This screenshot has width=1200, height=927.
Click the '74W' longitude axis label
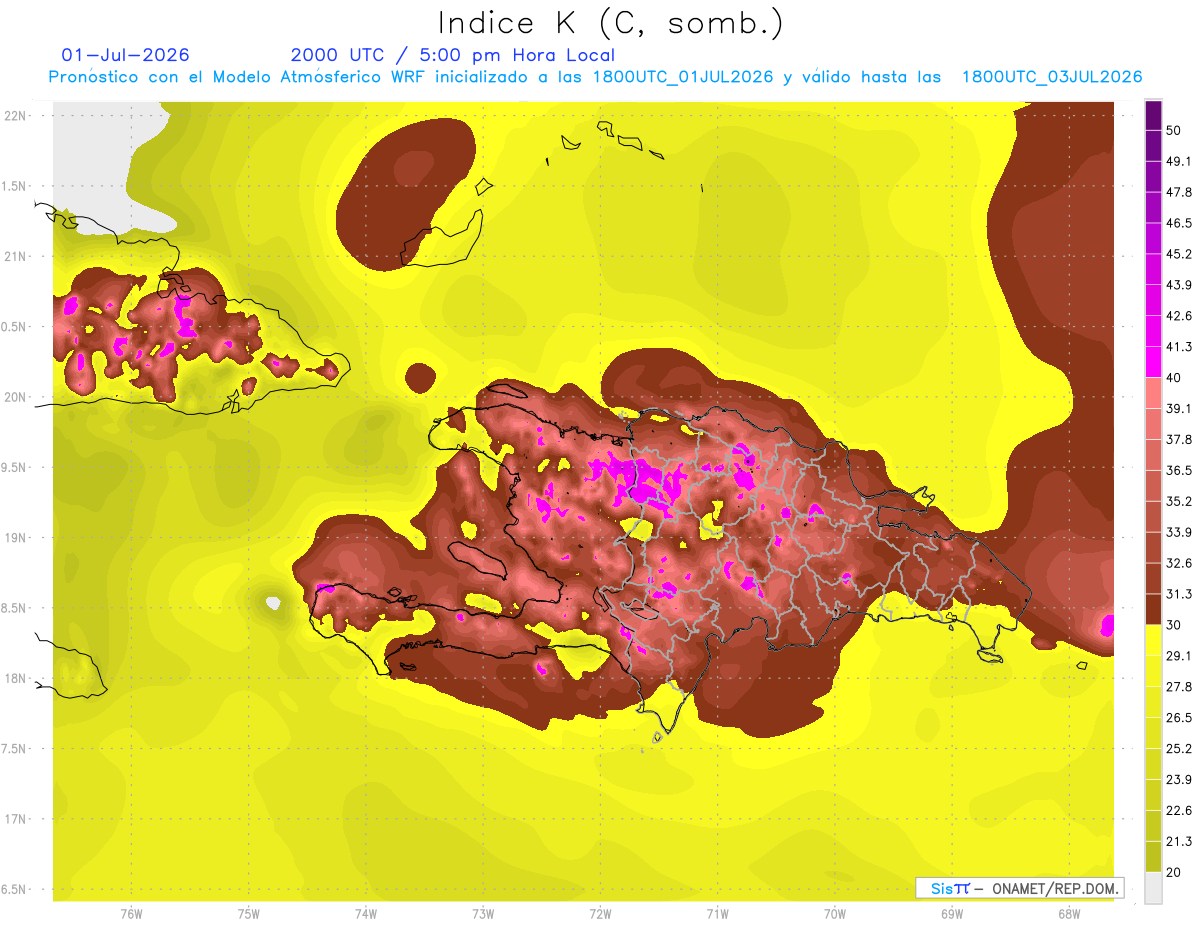pyautogui.click(x=365, y=914)
